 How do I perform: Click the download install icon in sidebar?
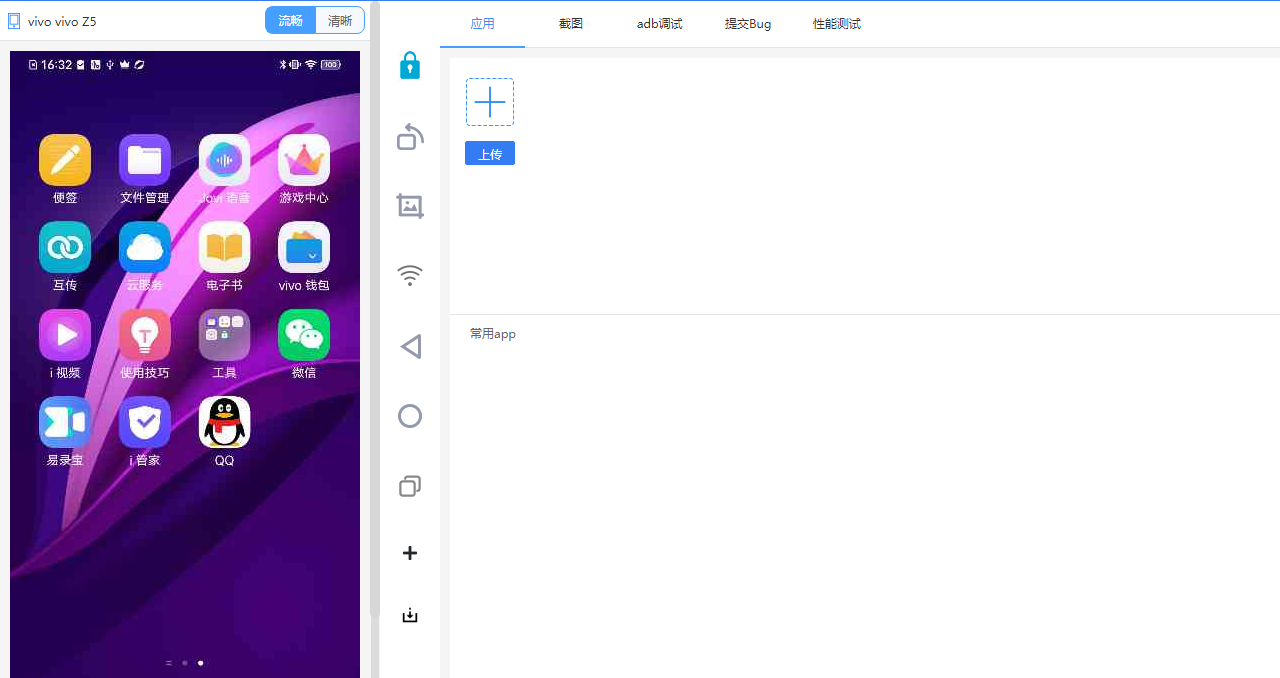pyautogui.click(x=410, y=615)
